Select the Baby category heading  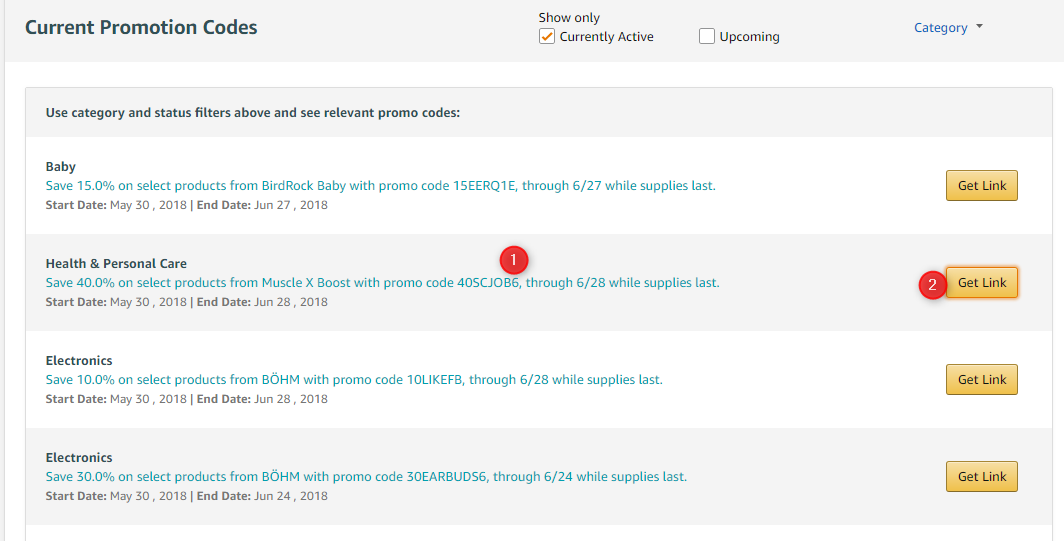61,167
